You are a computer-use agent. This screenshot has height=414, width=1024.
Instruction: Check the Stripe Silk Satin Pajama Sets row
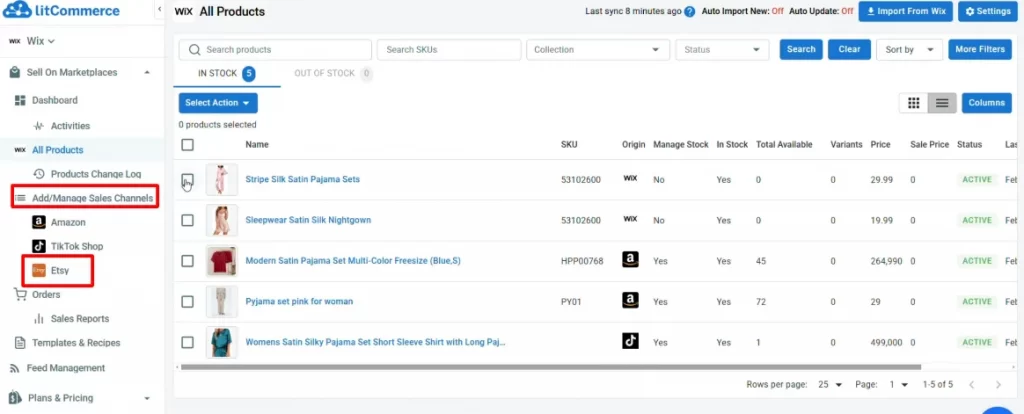pos(187,180)
